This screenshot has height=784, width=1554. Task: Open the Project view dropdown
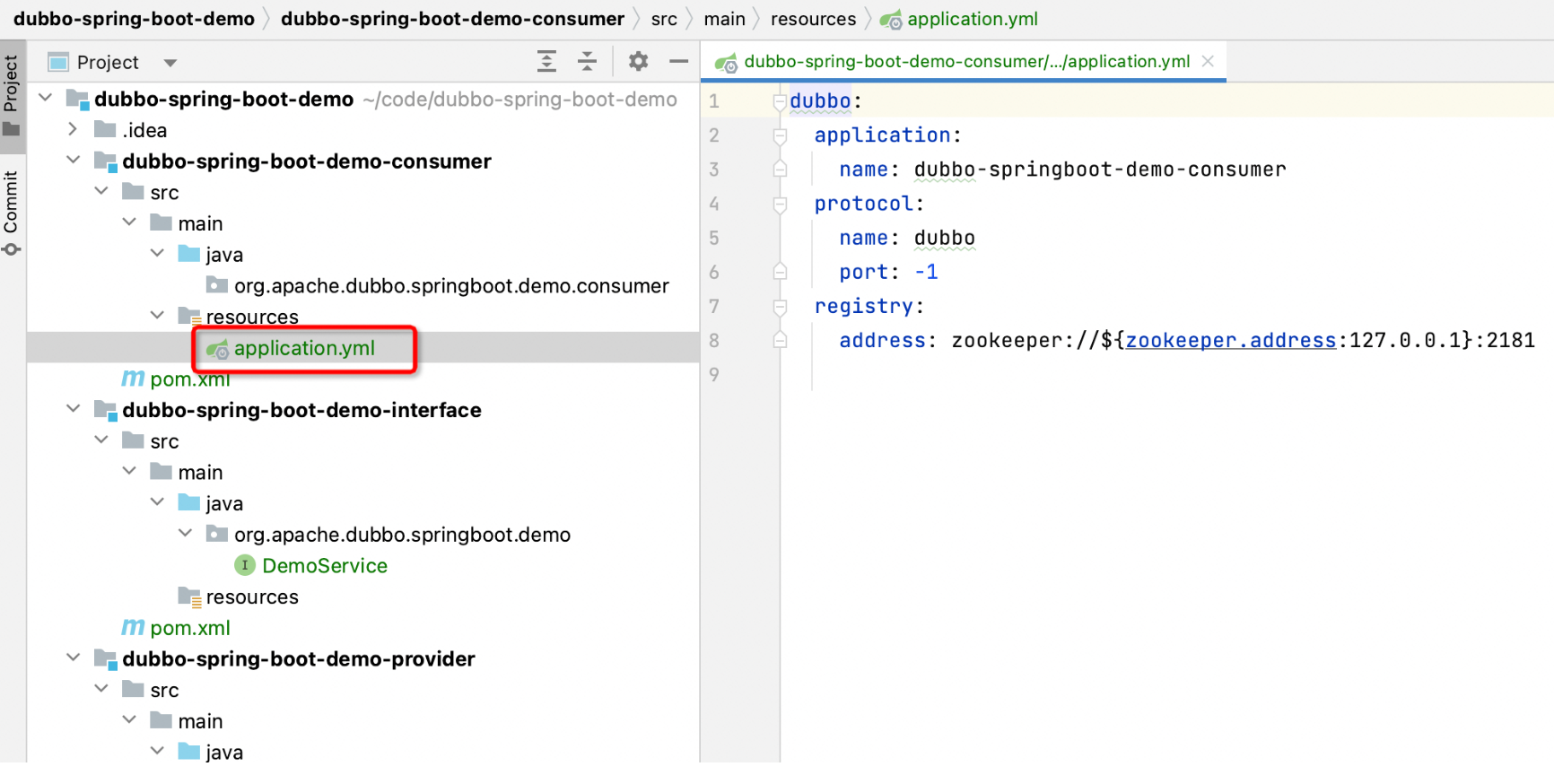pyautogui.click(x=170, y=63)
